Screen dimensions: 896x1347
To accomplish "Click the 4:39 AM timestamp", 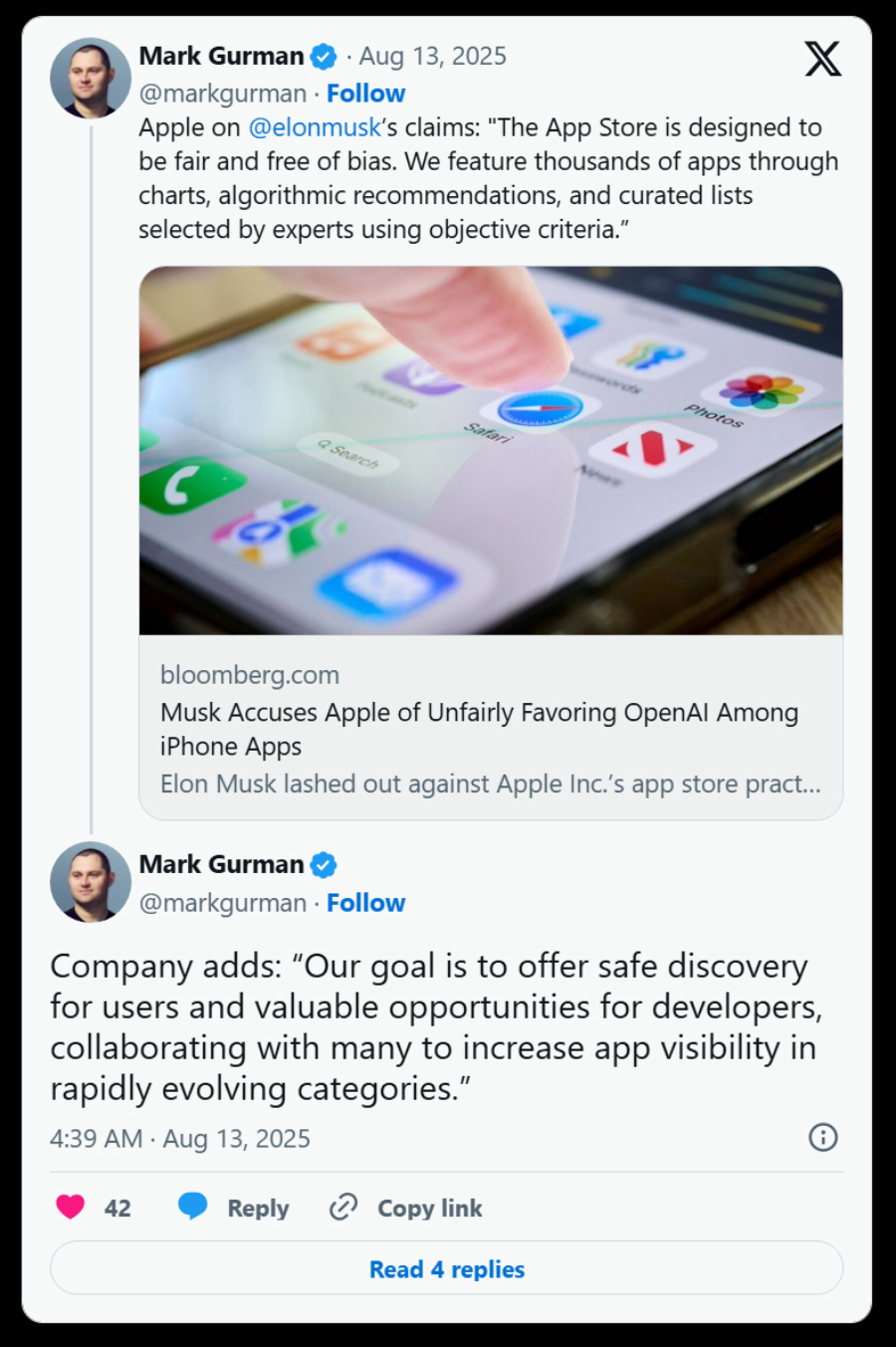I will pos(95,1137).
